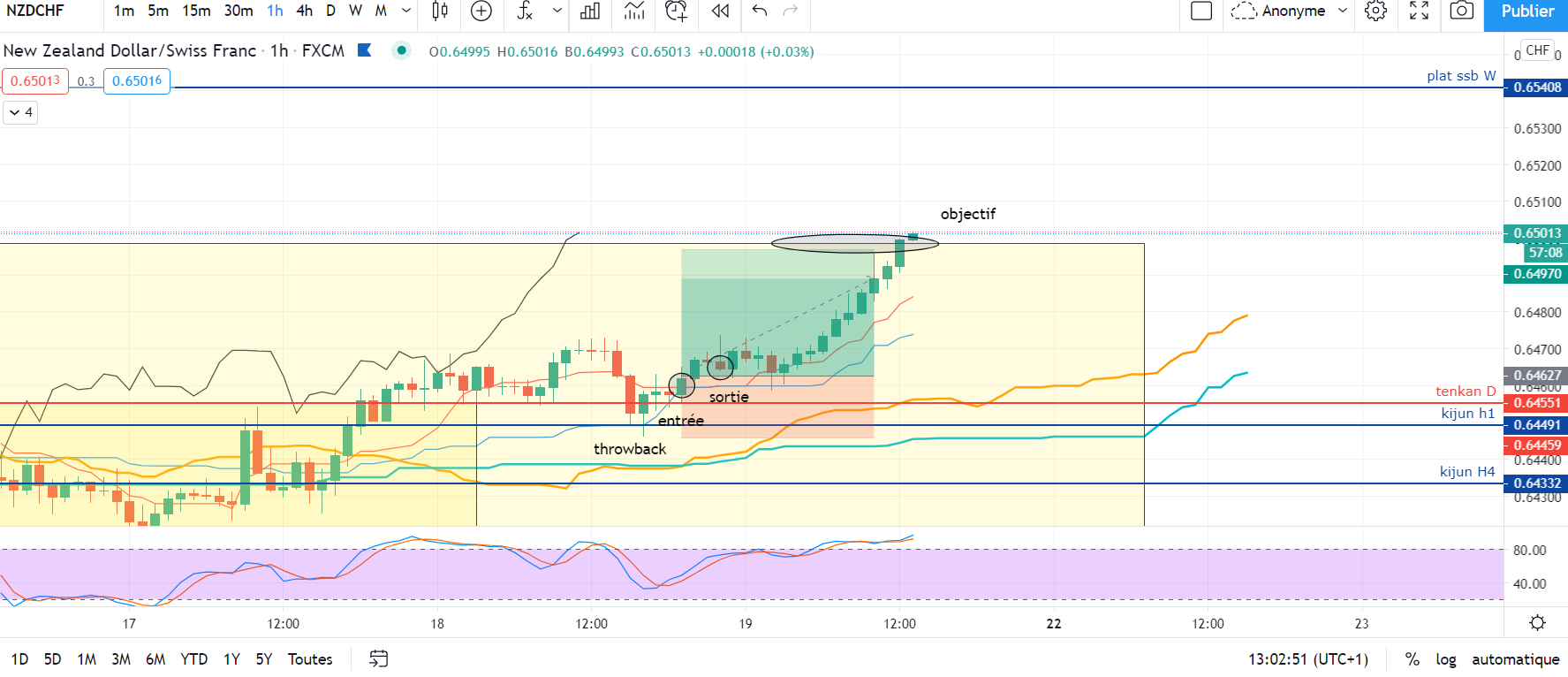The height and width of the screenshot is (677, 1568).
Task: Set date range to 1M
Action: (x=87, y=659)
